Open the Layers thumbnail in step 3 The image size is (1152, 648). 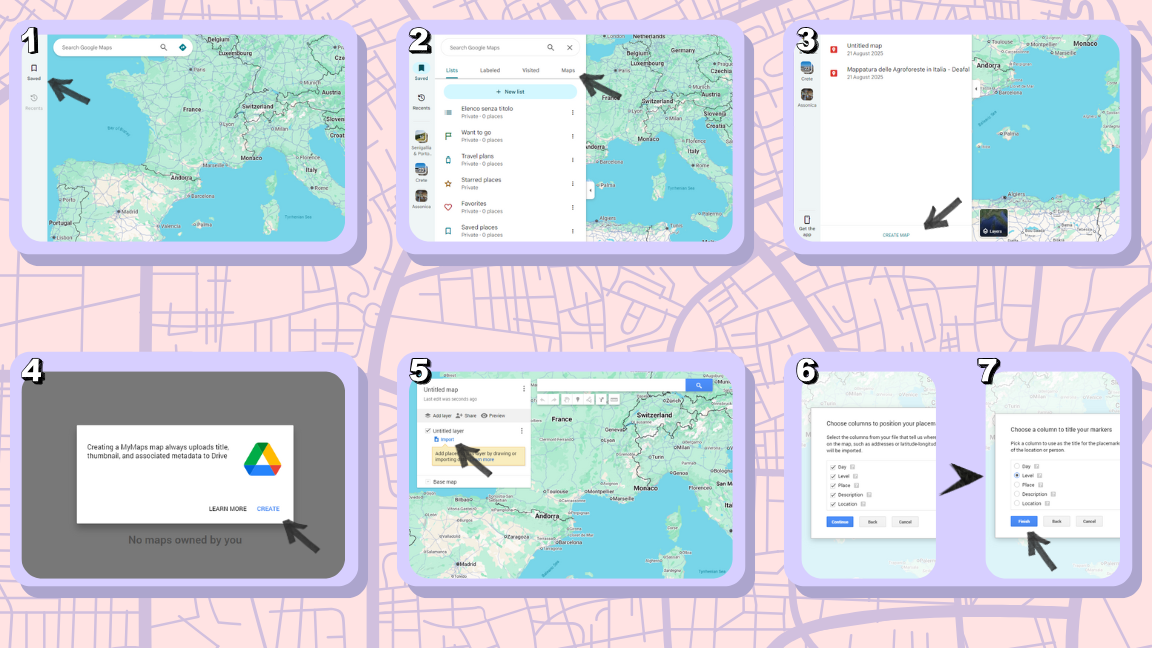[993, 223]
